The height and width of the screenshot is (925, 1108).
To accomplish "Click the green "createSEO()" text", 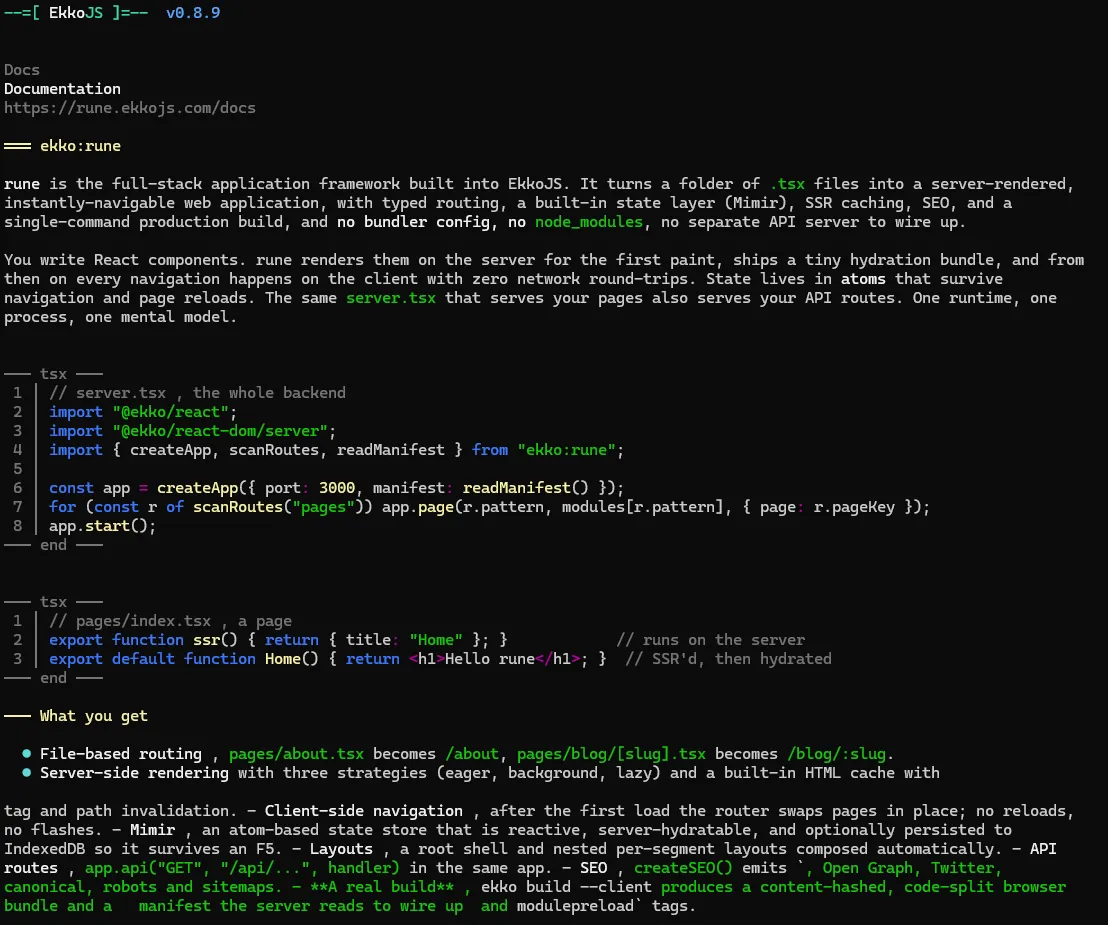I will [683, 868].
